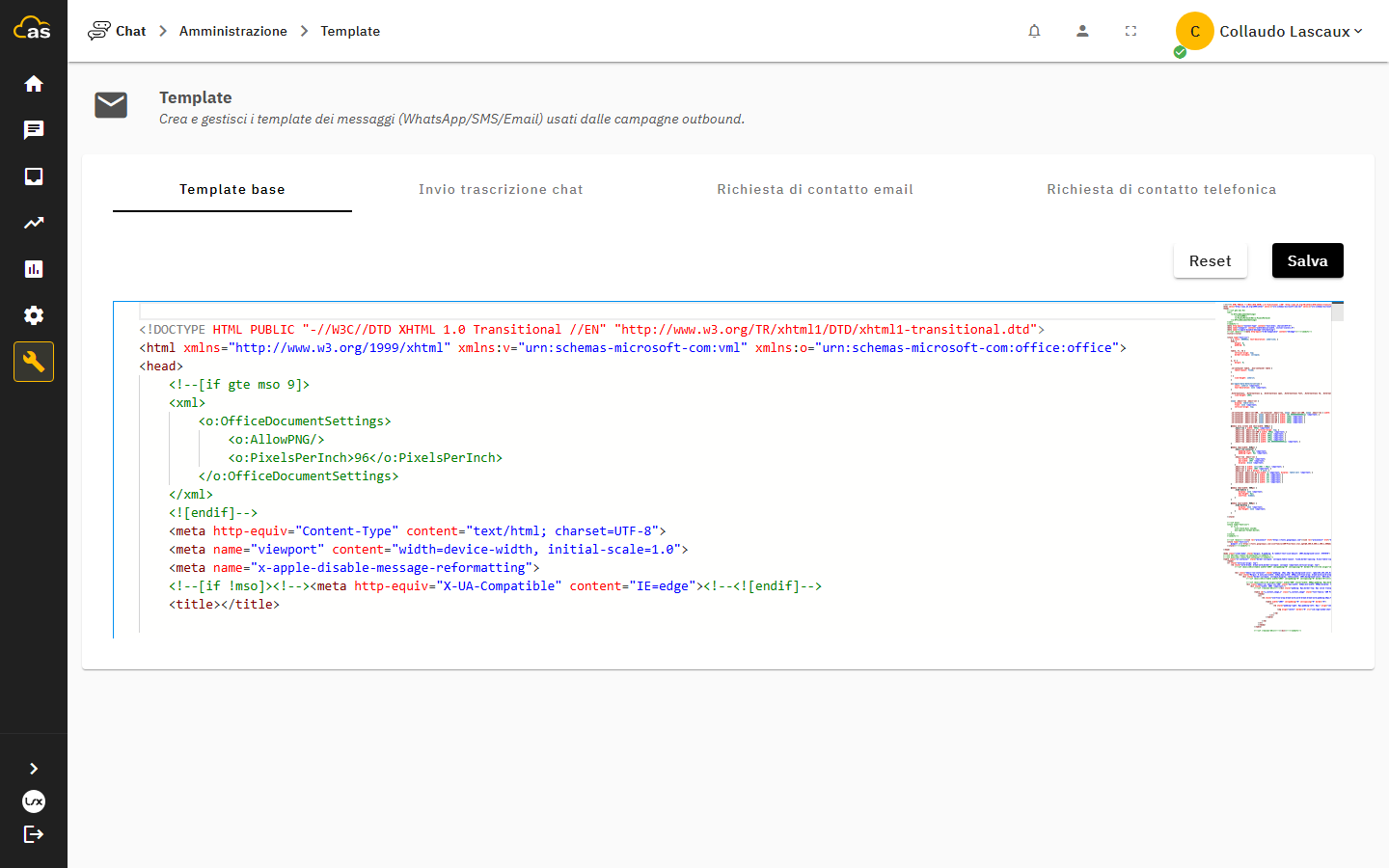Click the cloud 'as' logo
Screen dimensions: 1389x868
32,28
